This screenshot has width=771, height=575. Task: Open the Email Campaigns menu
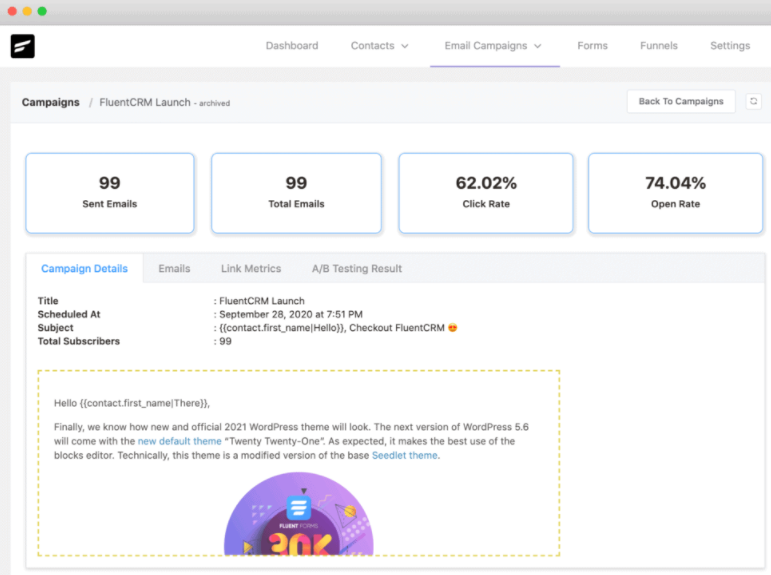493,46
